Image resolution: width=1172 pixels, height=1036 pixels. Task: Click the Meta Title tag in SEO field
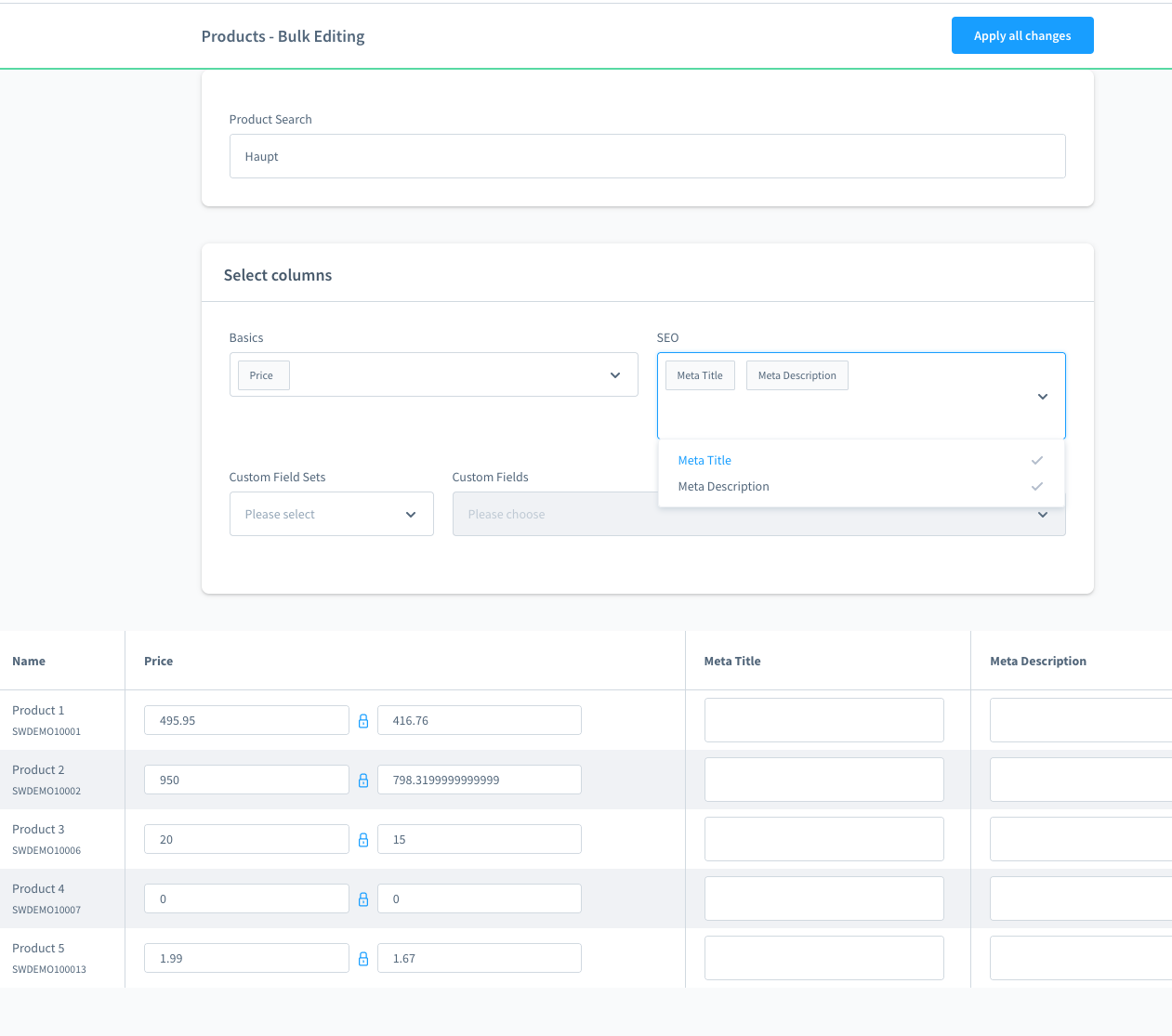[700, 376]
